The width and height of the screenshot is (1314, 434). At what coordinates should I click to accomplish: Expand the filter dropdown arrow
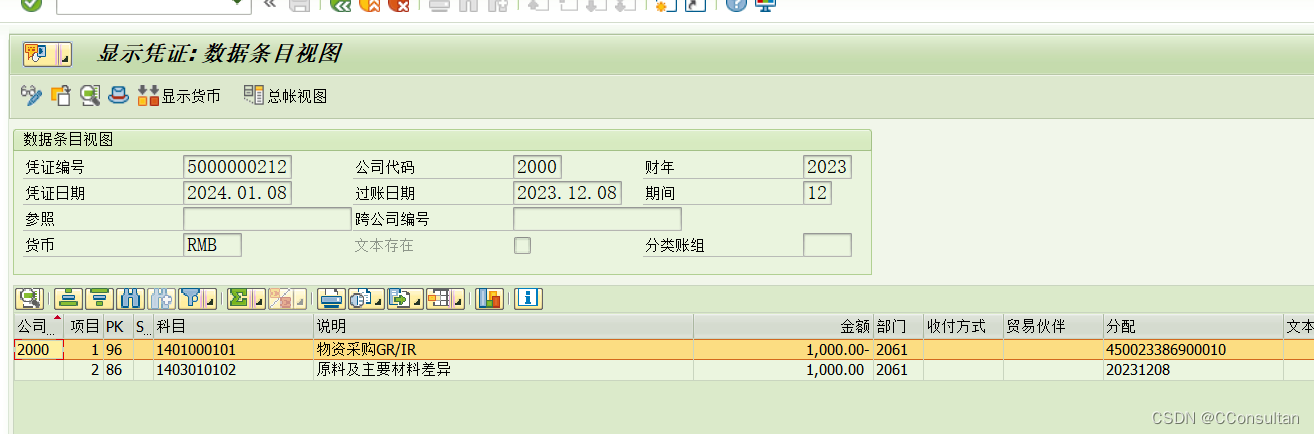212,300
